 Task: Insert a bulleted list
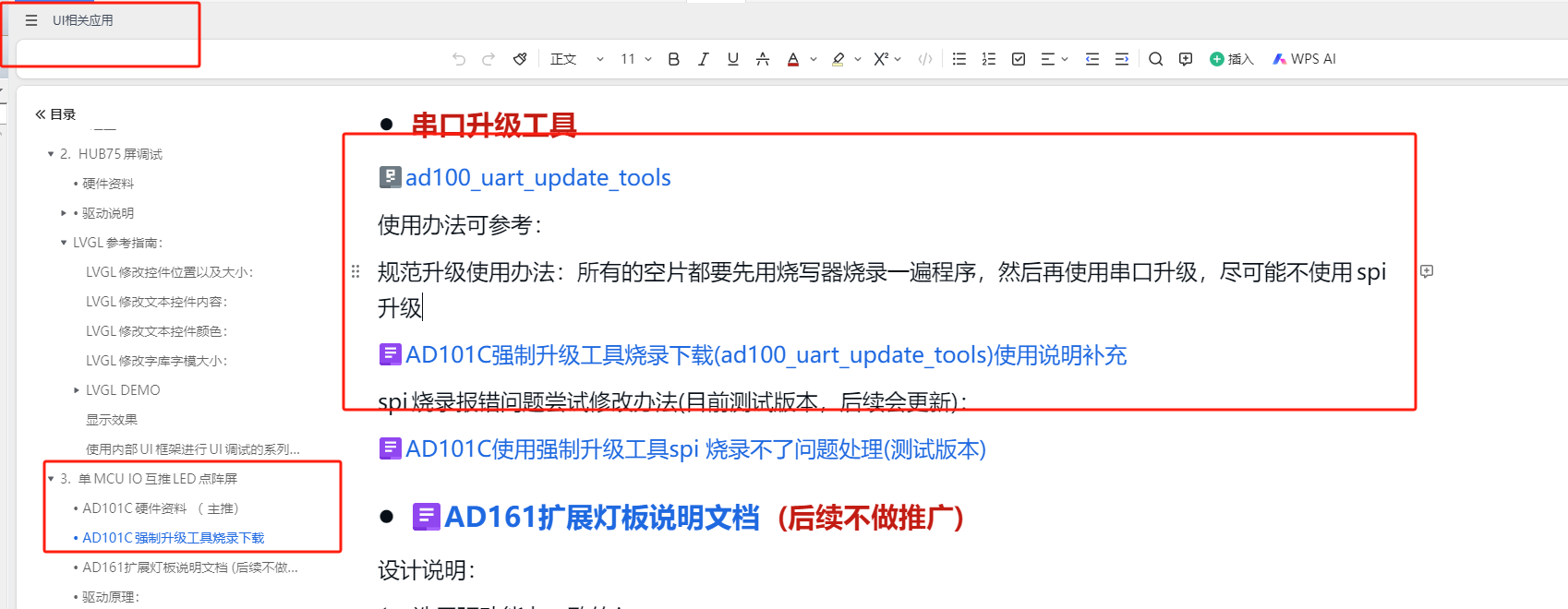click(959, 59)
